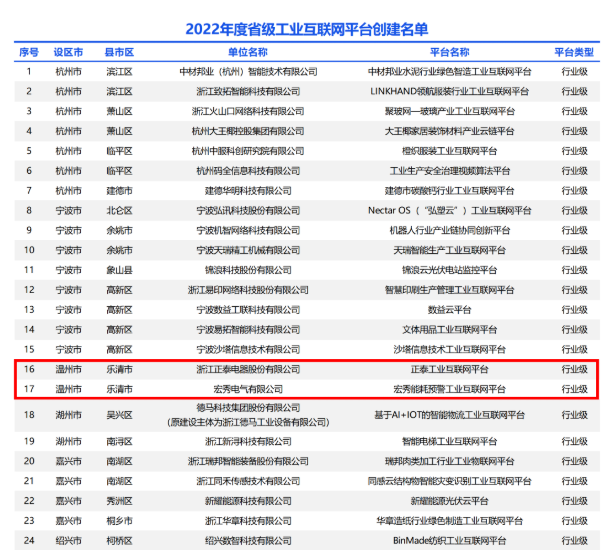Image resolution: width=615 pixels, height=550 pixels.
Task: Click the 平台类型 column header
Action: click(574, 52)
